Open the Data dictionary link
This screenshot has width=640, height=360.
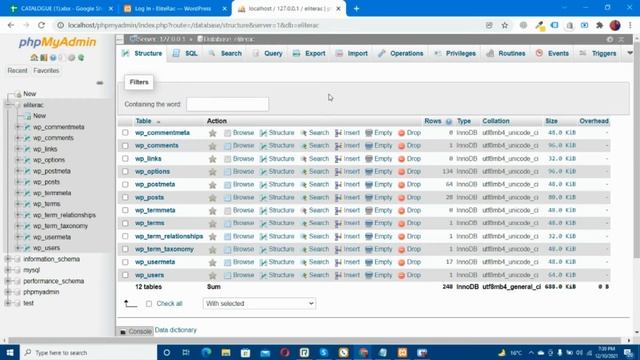(x=176, y=330)
